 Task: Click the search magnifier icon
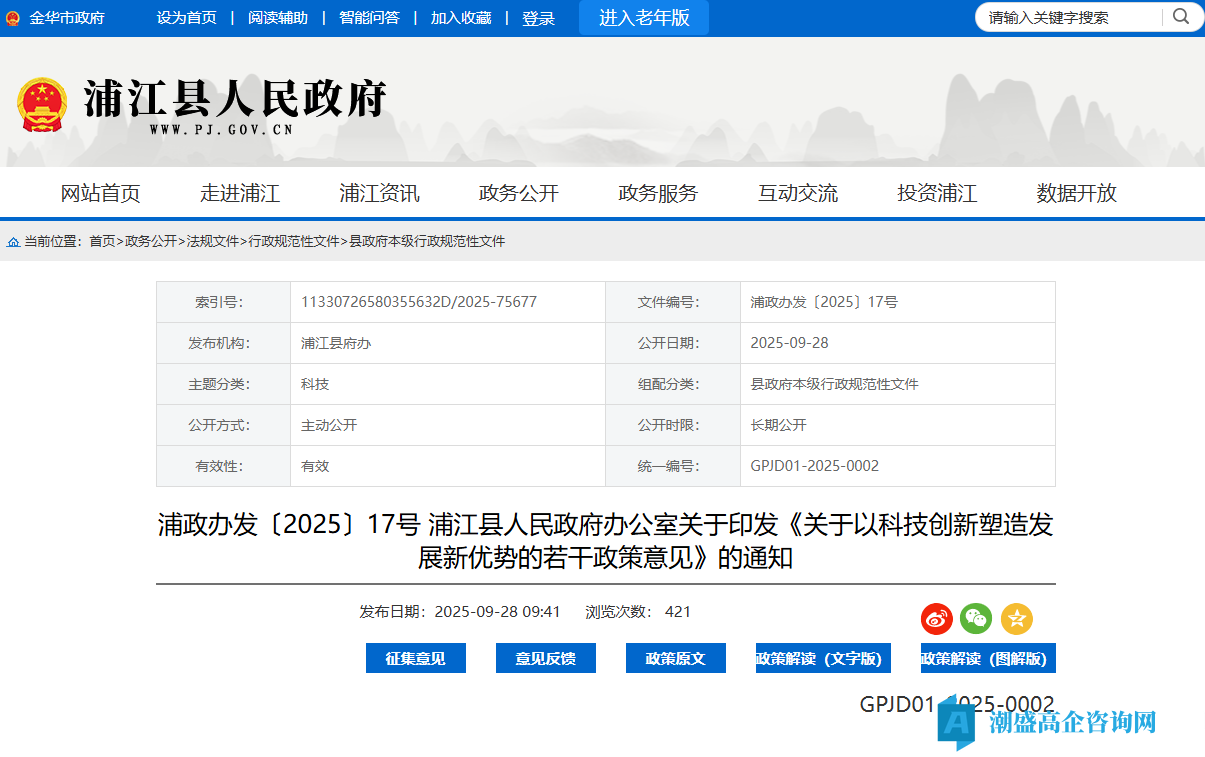(x=1182, y=17)
